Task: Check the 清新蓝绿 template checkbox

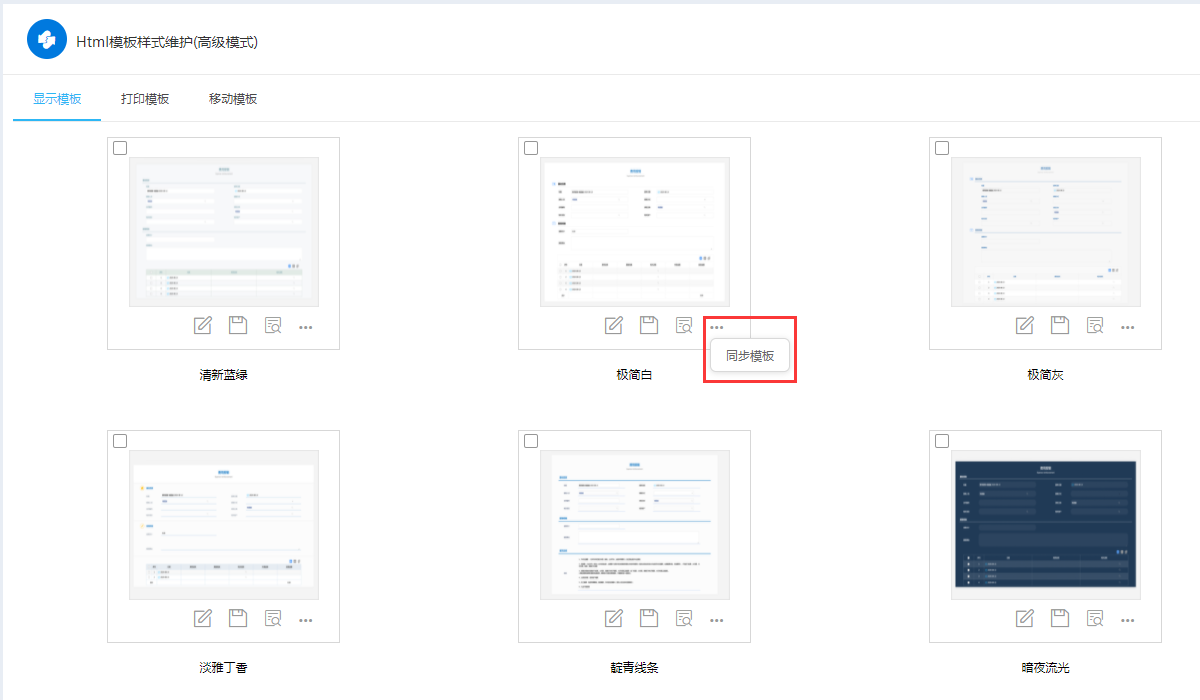Action: tap(120, 148)
